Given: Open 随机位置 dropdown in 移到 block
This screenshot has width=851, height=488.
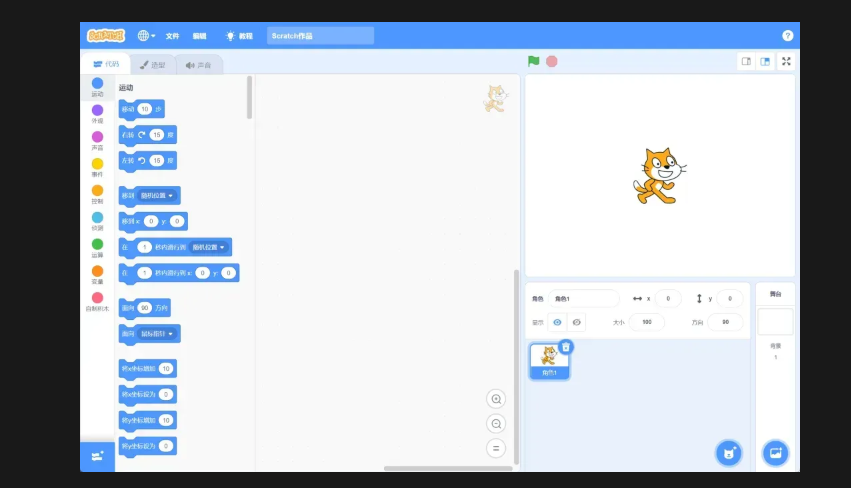Looking at the screenshot, I should (x=156, y=195).
